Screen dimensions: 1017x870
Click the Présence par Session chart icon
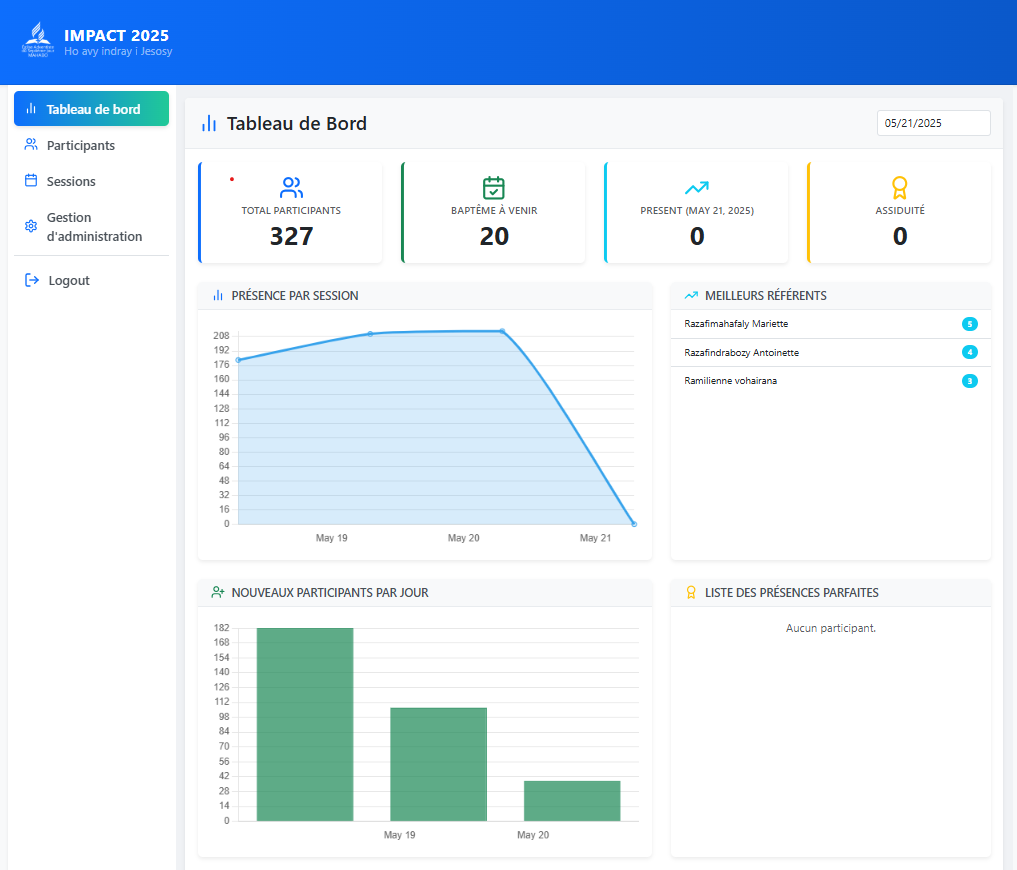coord(216,295)
